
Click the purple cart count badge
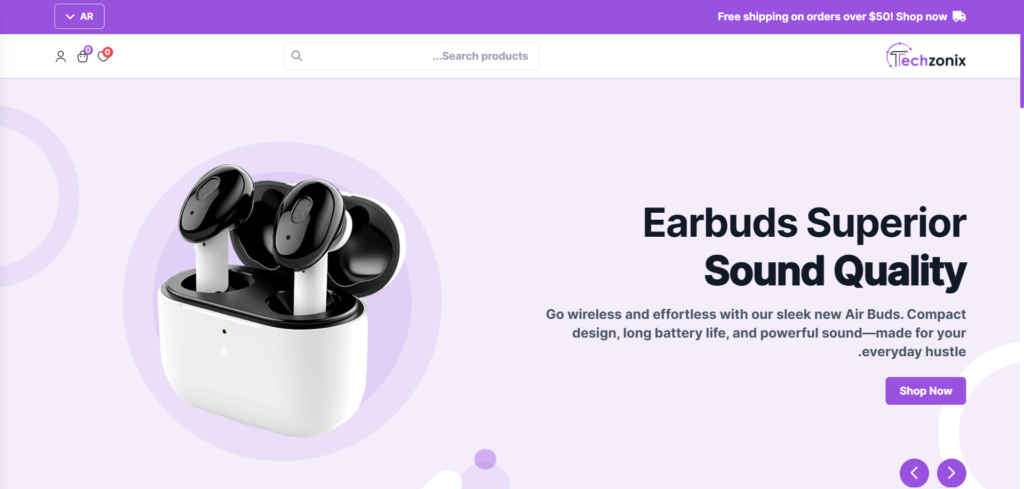[x=88, y=50]
